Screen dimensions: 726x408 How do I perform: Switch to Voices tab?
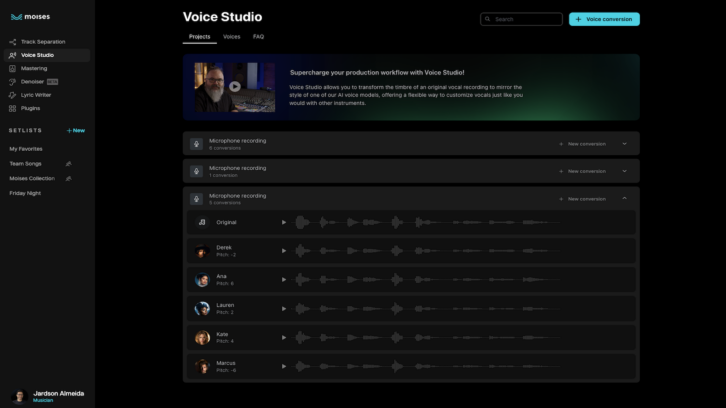232,37
